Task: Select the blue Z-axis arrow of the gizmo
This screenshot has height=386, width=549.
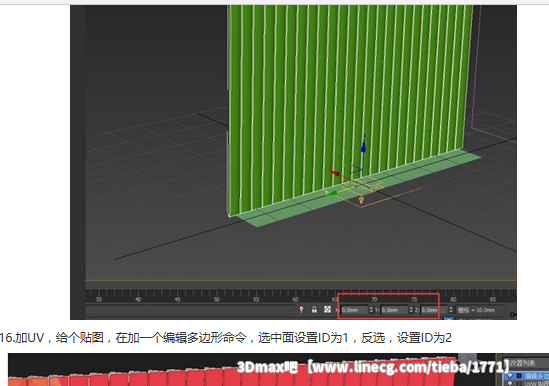Action: (363, 147)
